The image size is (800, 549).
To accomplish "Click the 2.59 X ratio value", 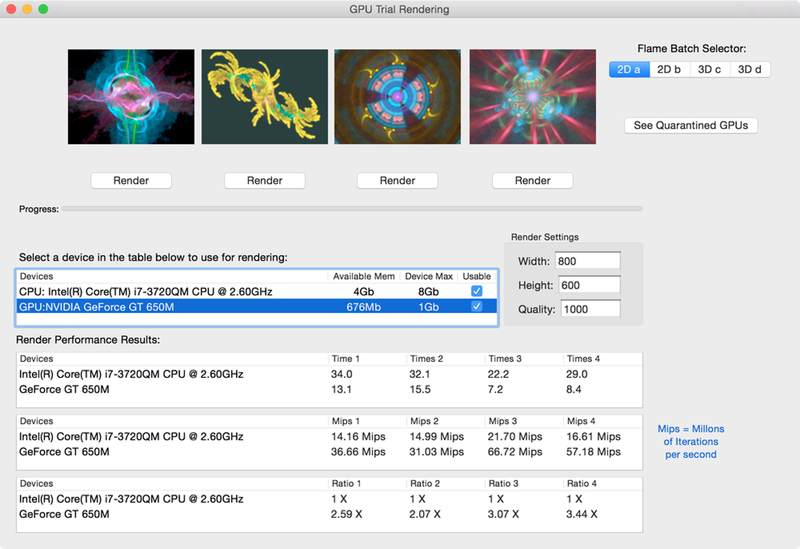I will 346,514.
